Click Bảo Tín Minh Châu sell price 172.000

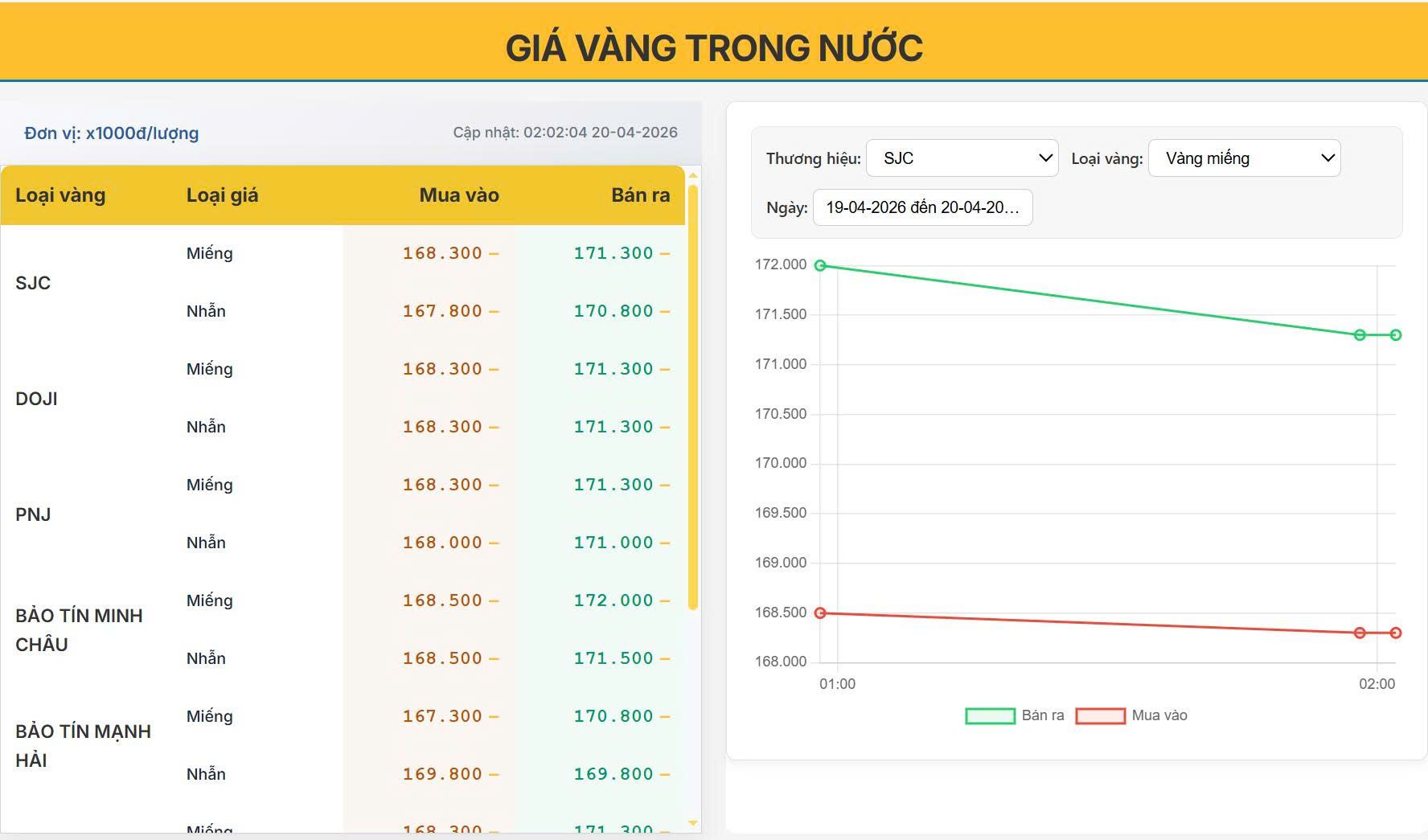click(x=613, y=600)
